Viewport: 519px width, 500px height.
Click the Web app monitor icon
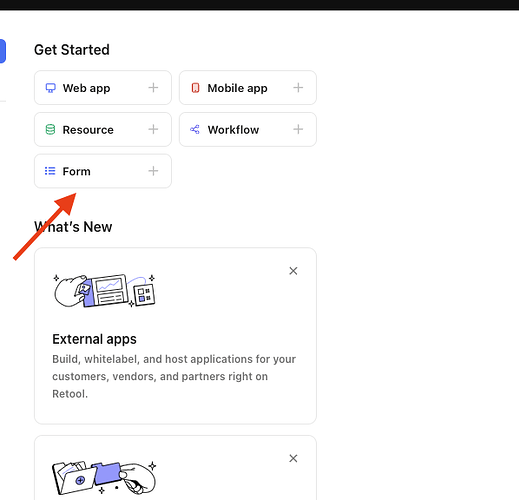(50, 88)
